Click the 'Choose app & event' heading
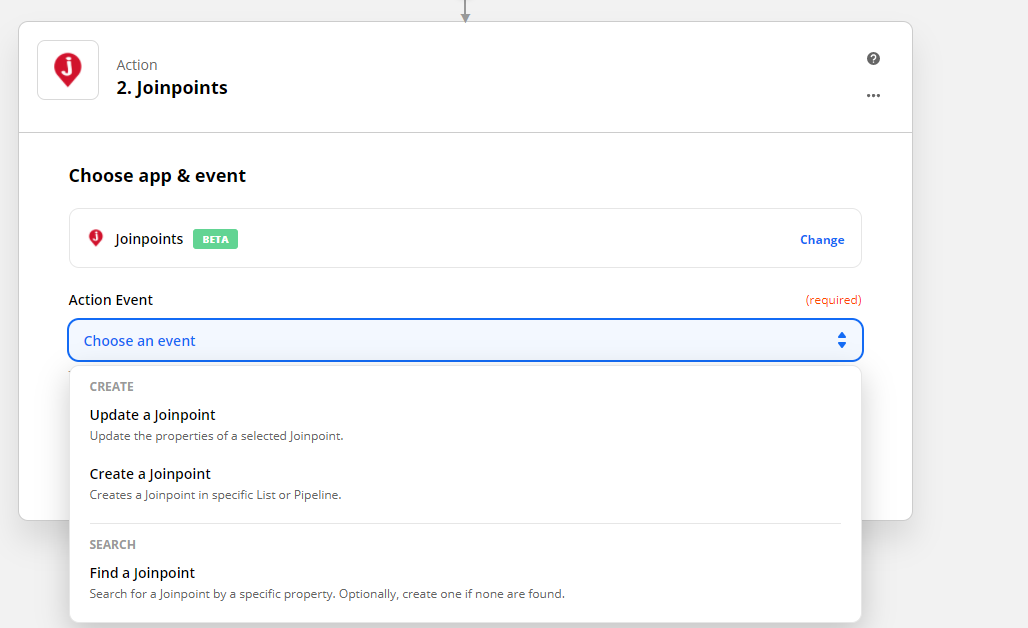 coord(157,176)
